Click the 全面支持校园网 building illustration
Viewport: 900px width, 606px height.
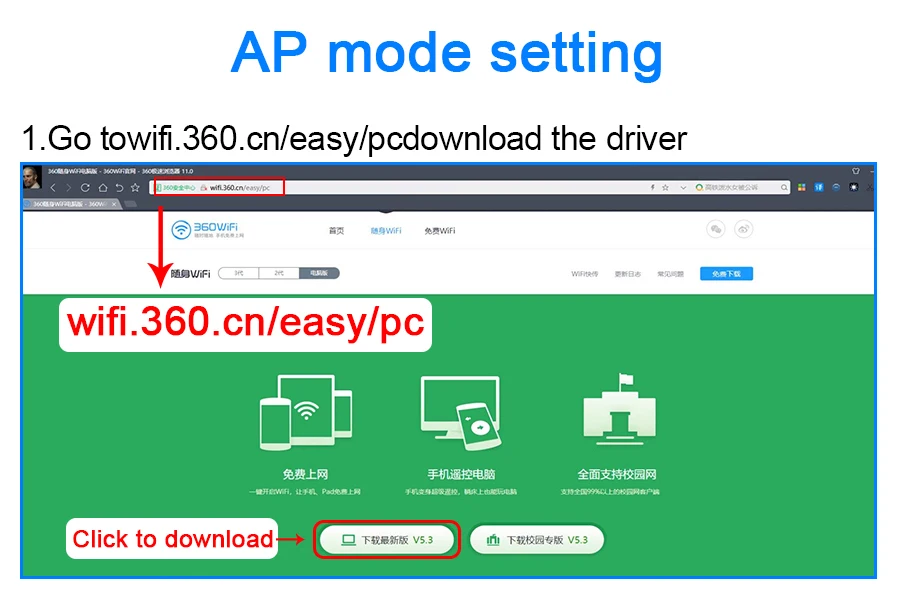pos(619,410)
